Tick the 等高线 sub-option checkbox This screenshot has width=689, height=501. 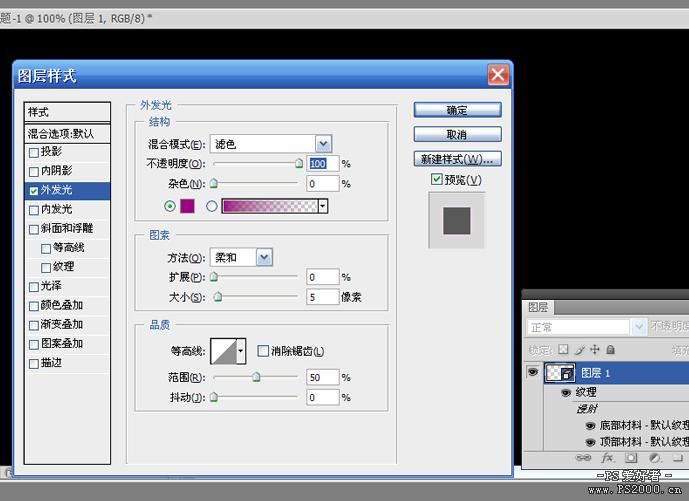point(46,249)
